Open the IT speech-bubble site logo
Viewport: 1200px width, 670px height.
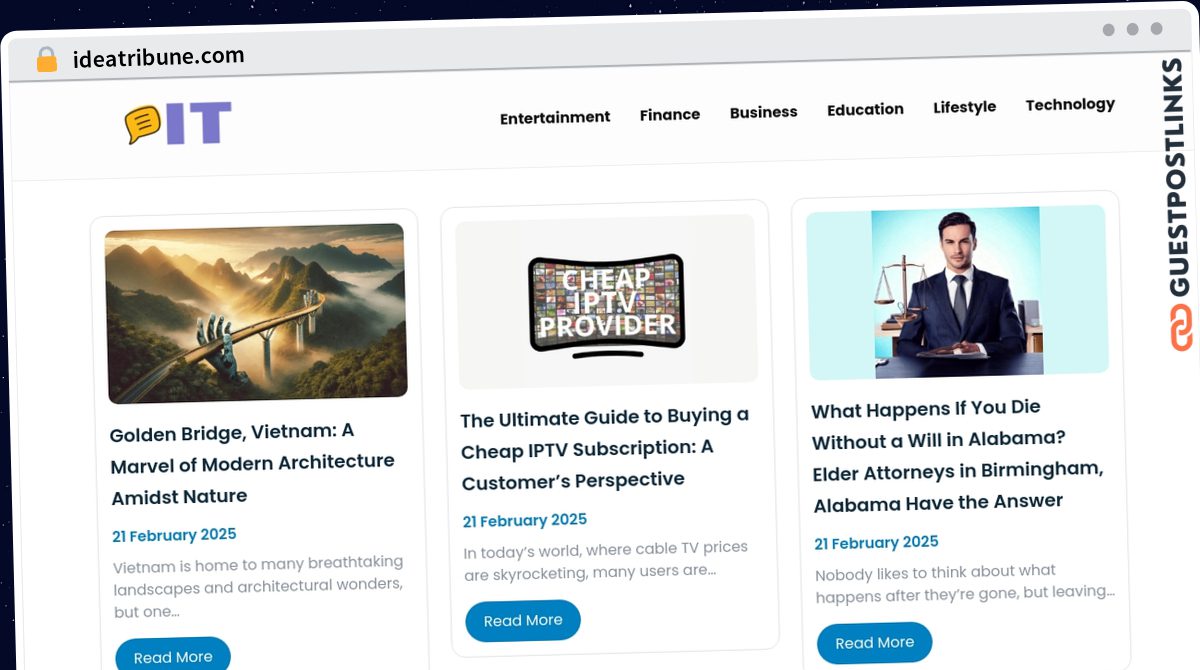[x=178, y=124]
